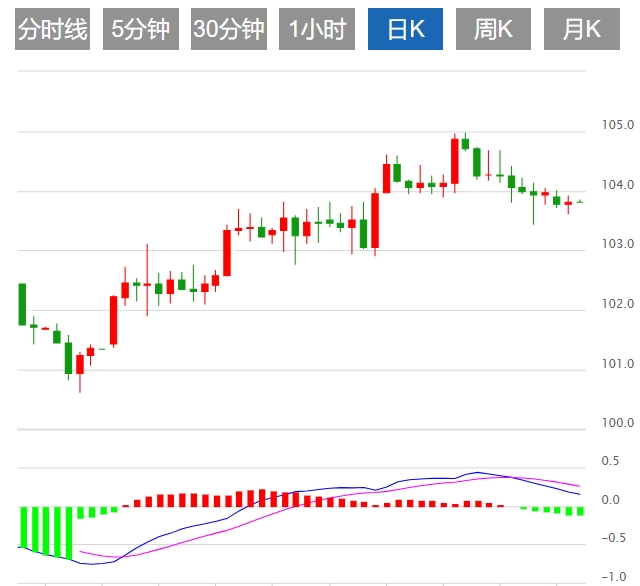Select the 30分钟 interval tab
The image size is (640, 586).
pos(229,29)
